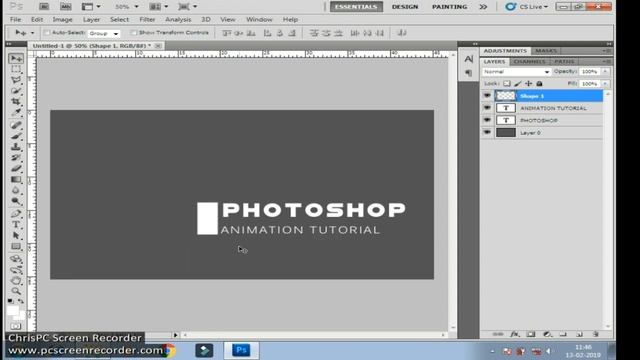Enable Show Transform Controls checkbox
The width and height of the screenshot is (640, 360).
click(133, 33)
